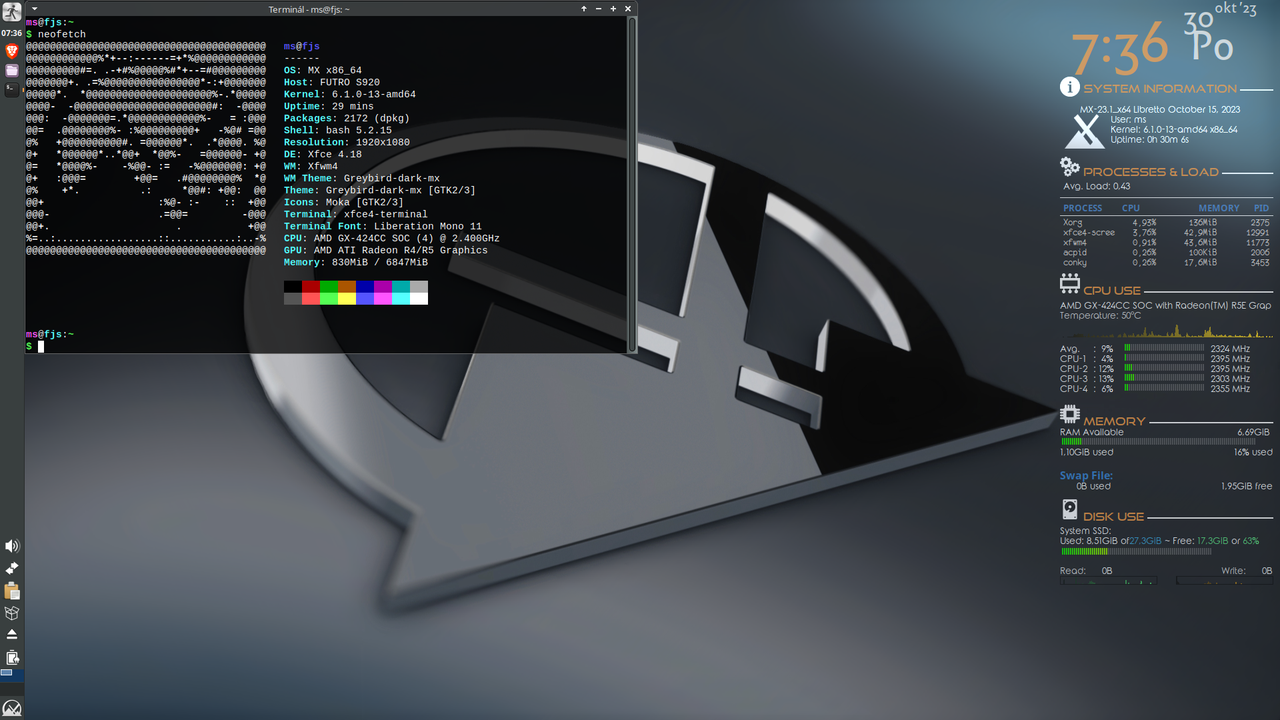Image resolution: width=1280 pixels, height=720 pixels.
Task: Click the terminal title bar text
Action: [309, 8]
